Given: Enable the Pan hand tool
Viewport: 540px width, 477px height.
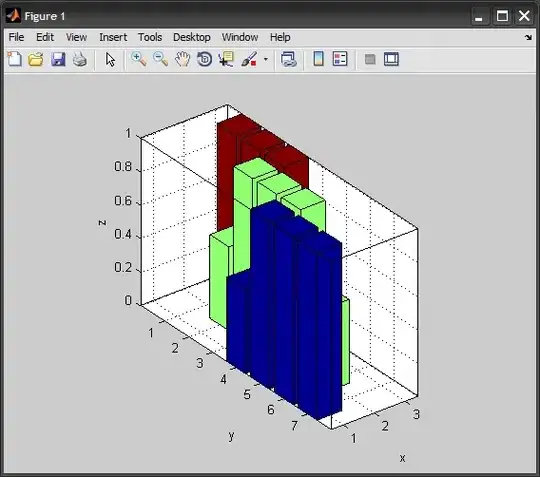Looking at the screenshot, I should click(x=183, y=59).
